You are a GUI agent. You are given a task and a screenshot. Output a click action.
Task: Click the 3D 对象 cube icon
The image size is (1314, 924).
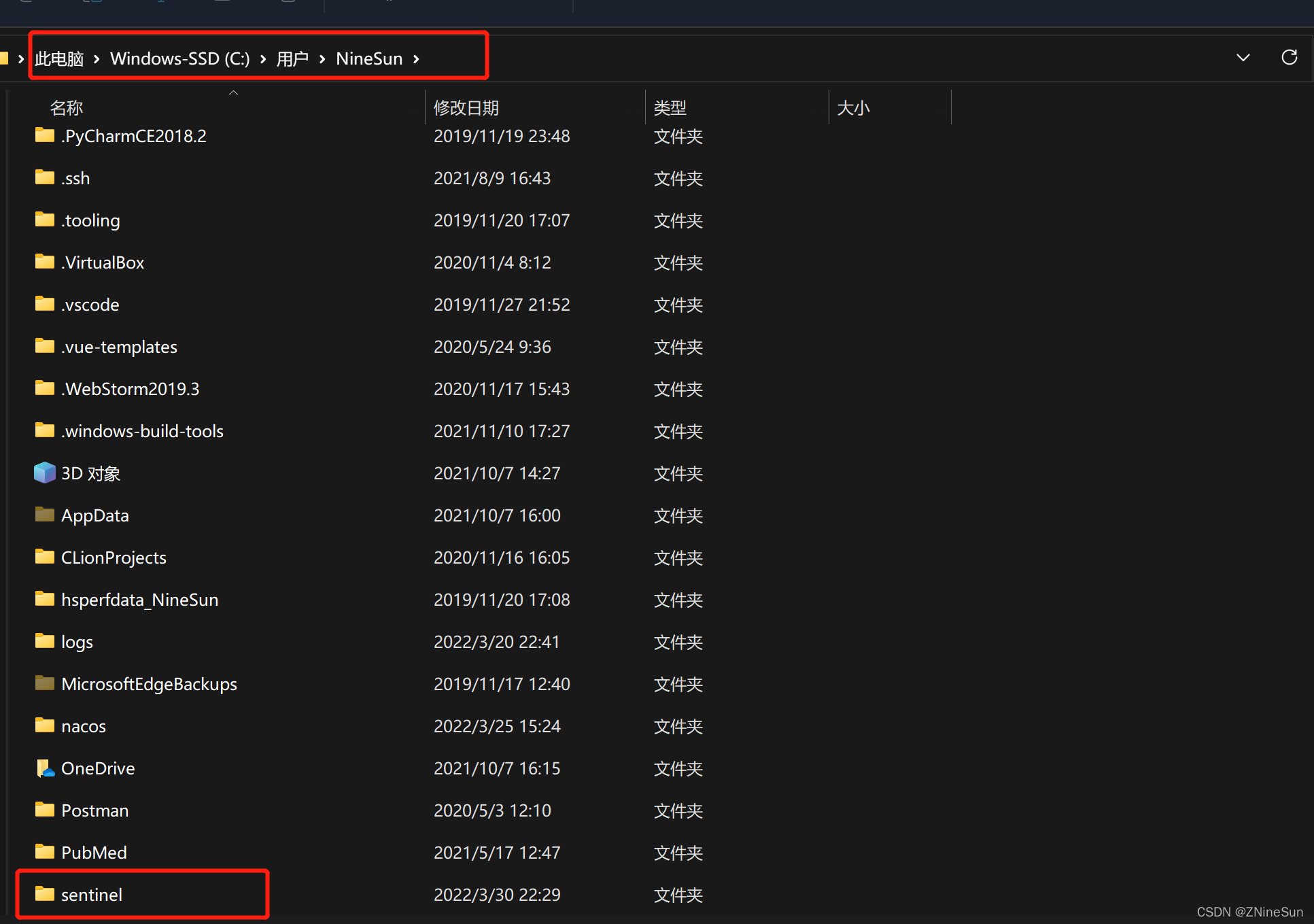[x=45, y=473]
